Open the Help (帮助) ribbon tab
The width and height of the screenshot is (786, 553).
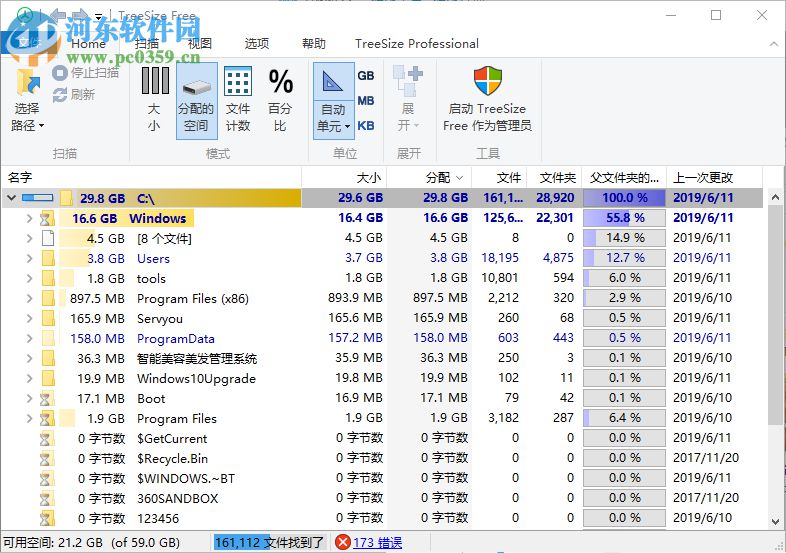pos(314,44)
